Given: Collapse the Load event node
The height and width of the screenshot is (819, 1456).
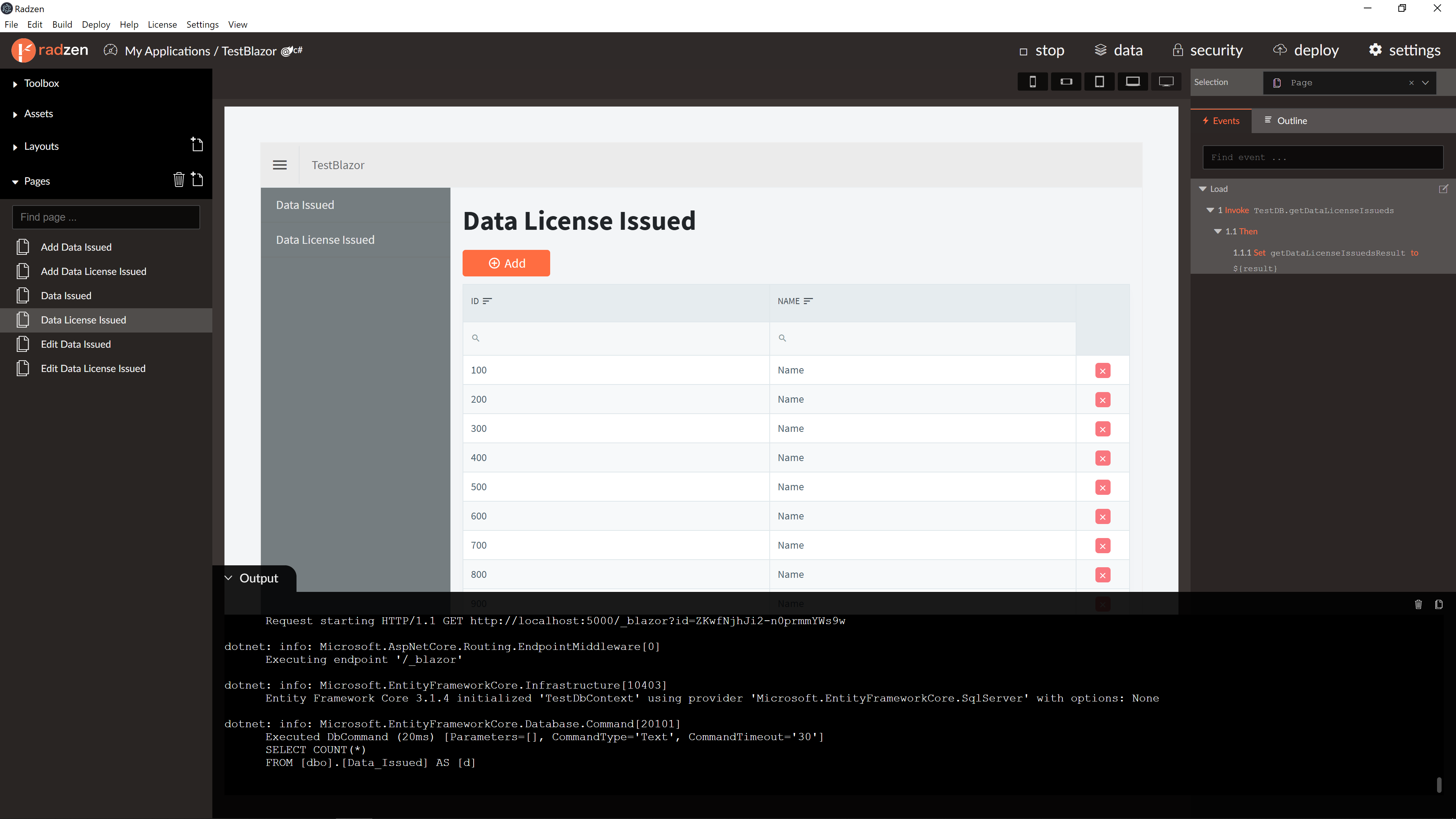Looking at the screenshot, I should (x=1202, y=189).
